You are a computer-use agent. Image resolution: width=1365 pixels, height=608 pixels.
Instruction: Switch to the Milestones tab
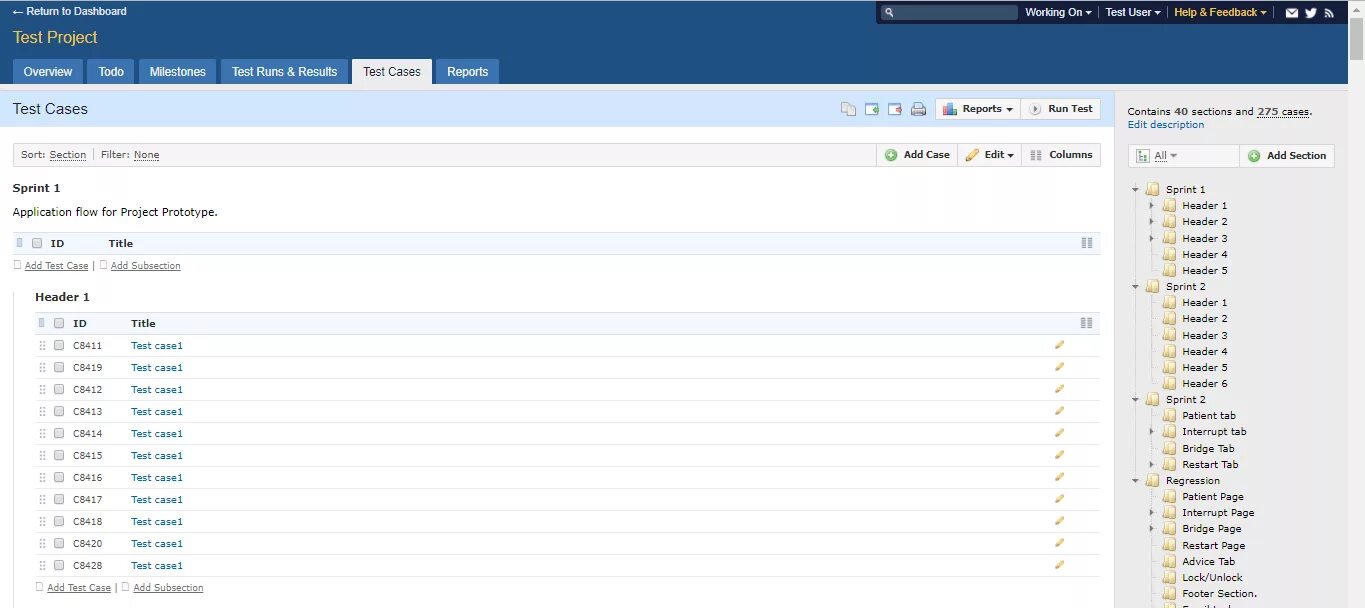178,72
